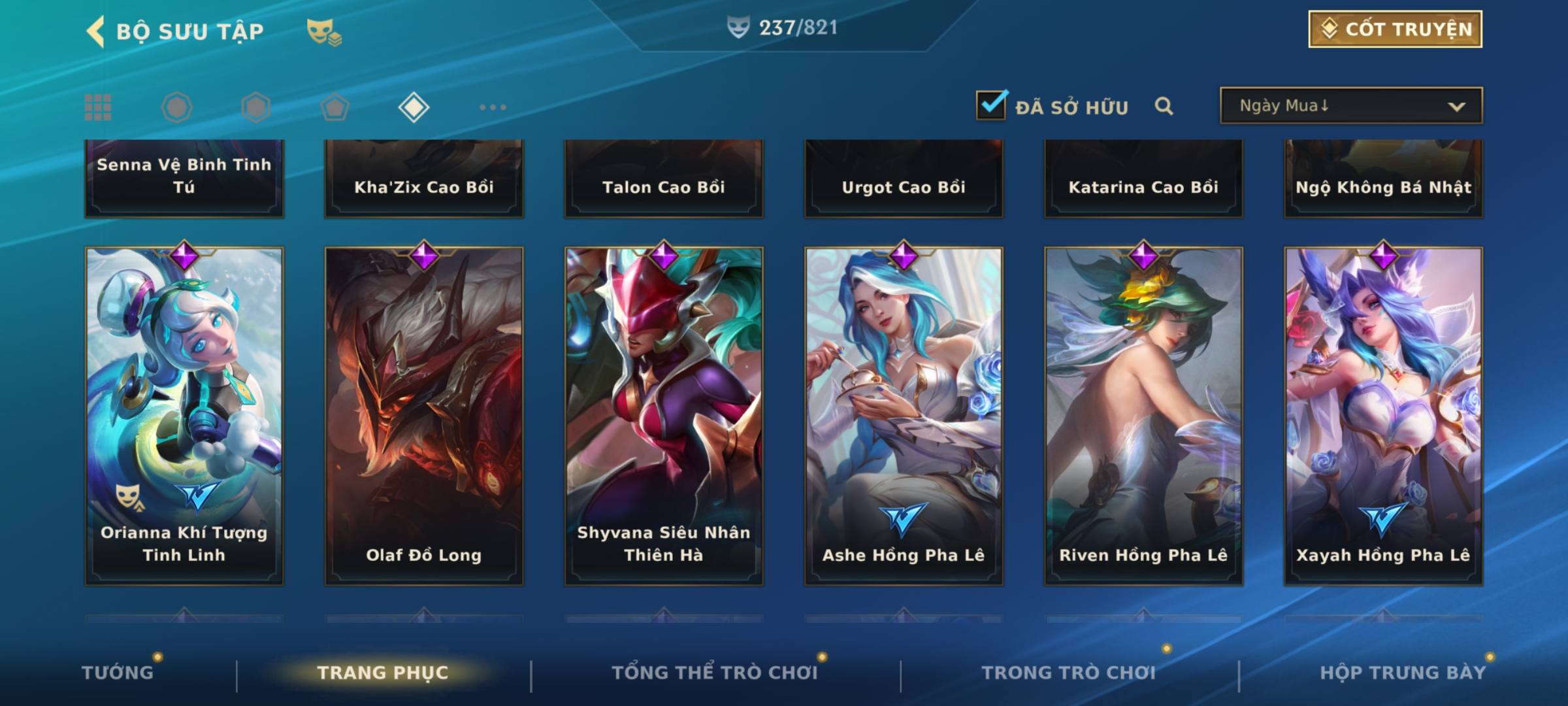Click the magnifying glass search icon

coord(1164,106)
